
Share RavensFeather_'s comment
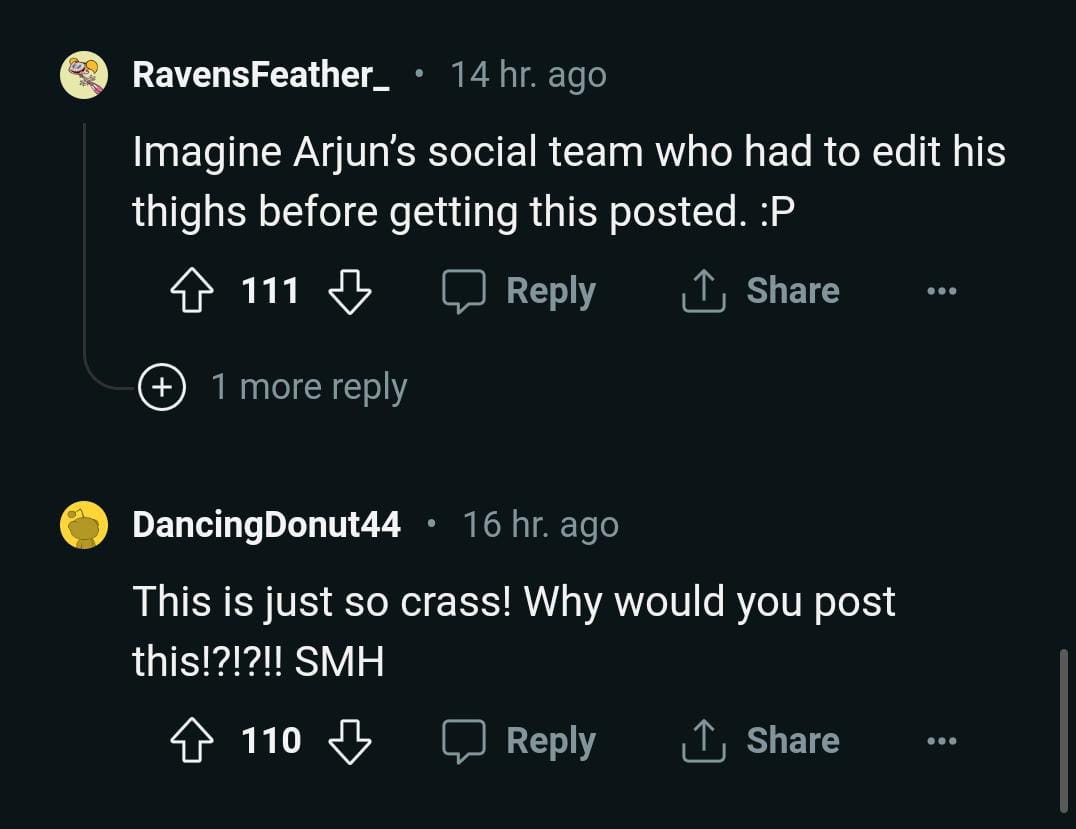click(760, 291)
